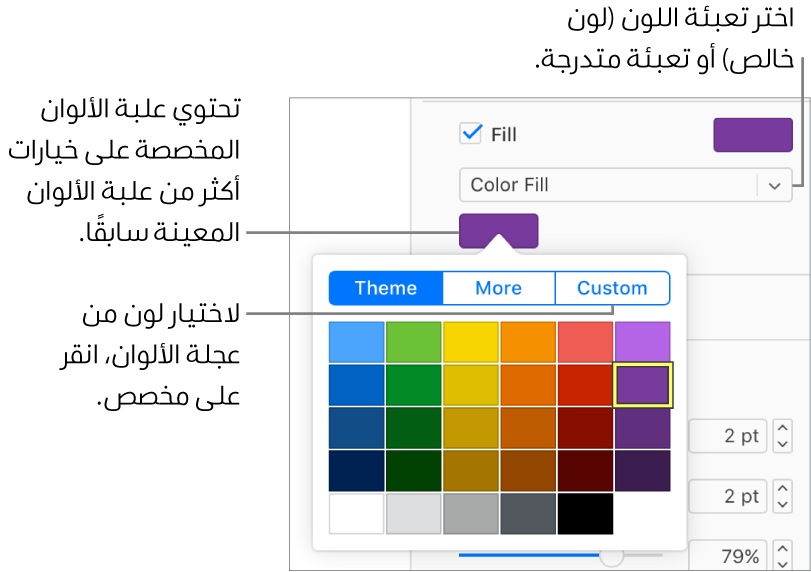Pick the darkest purple swatch in fourth row

point(642,471)
